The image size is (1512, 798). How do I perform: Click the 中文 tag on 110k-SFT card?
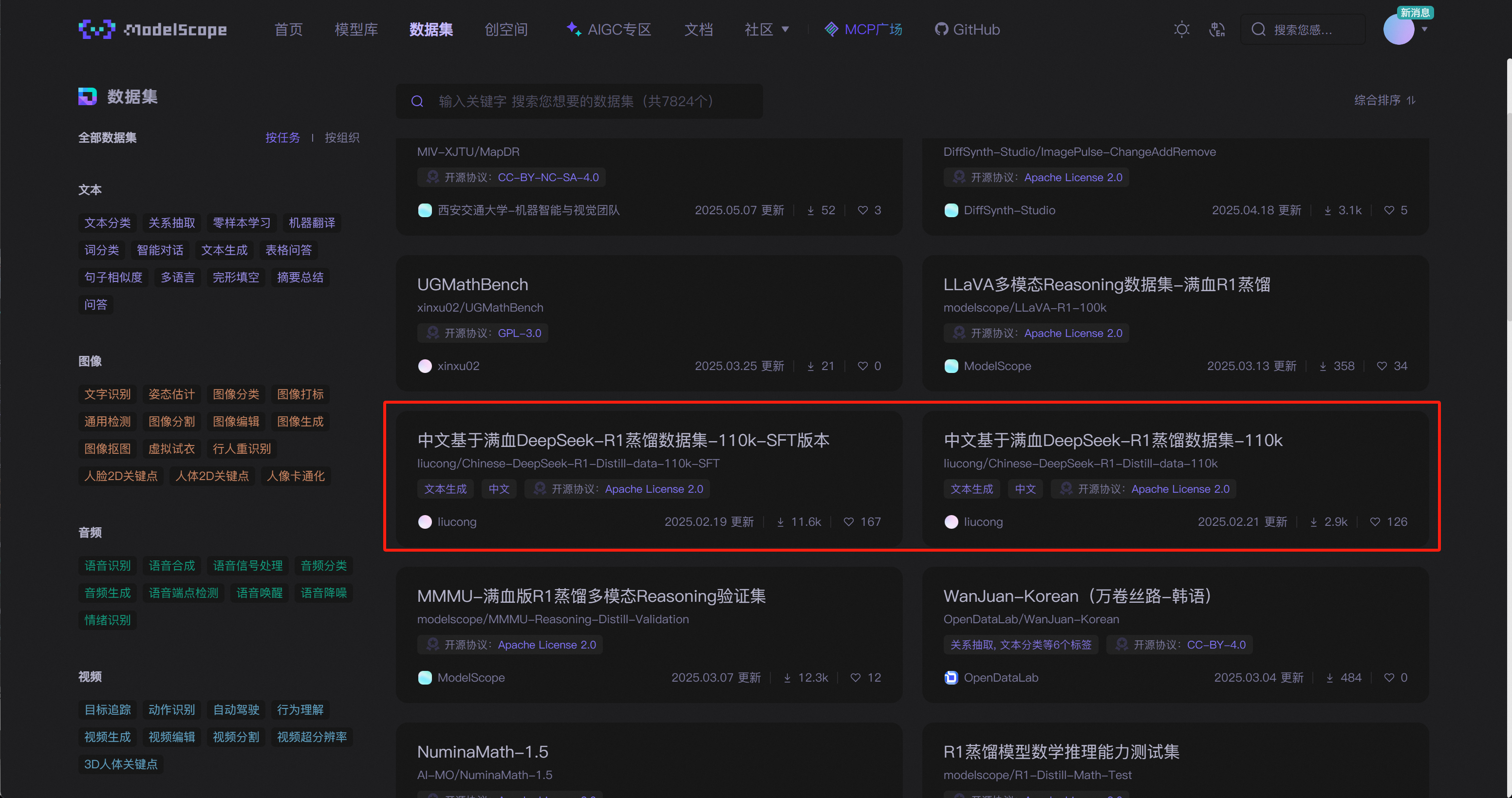click(x=499, y=489)
